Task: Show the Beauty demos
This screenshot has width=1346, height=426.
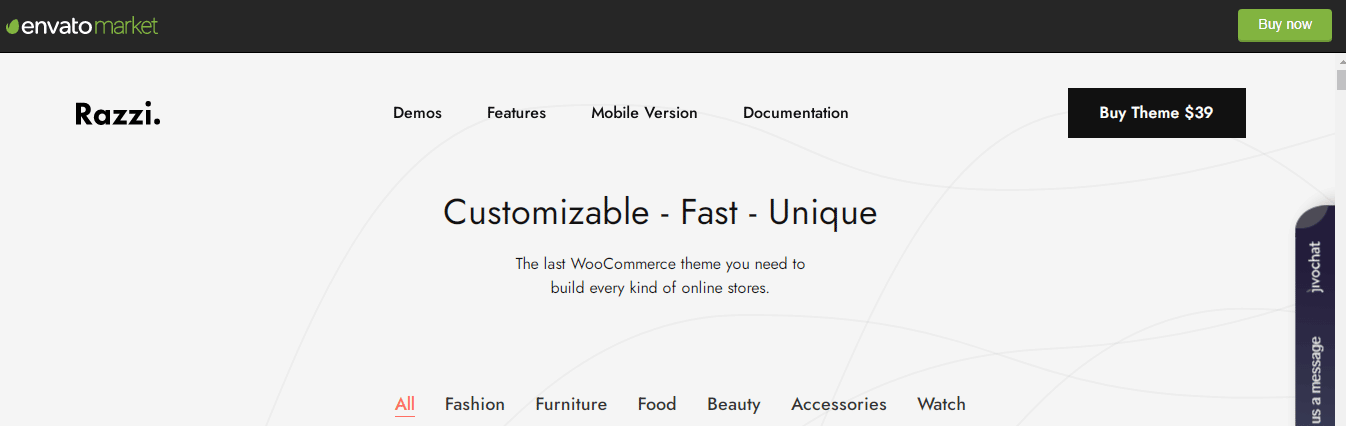Action: coord(734,404)
